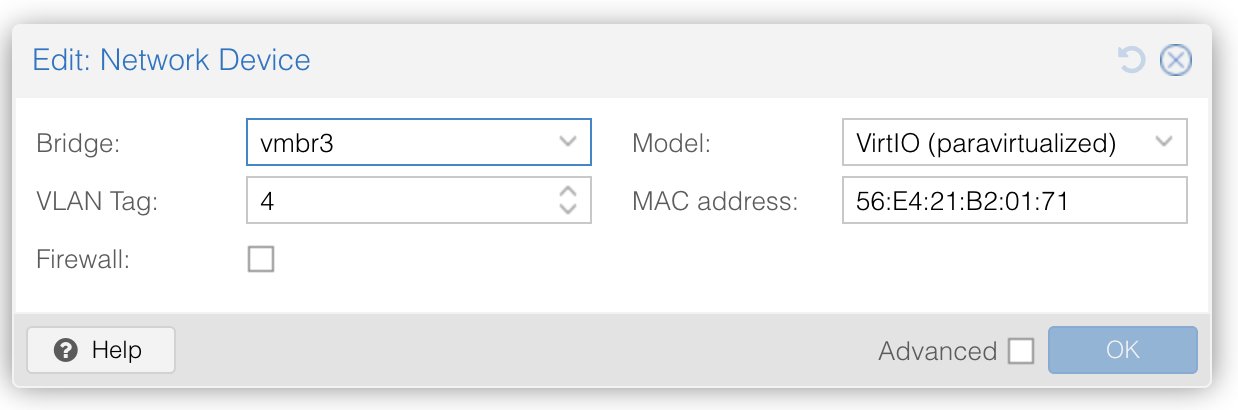Viewport: 1238px width, 410px height.
Task: Enable the Firewall checkbox
Action: pos(260,260)
